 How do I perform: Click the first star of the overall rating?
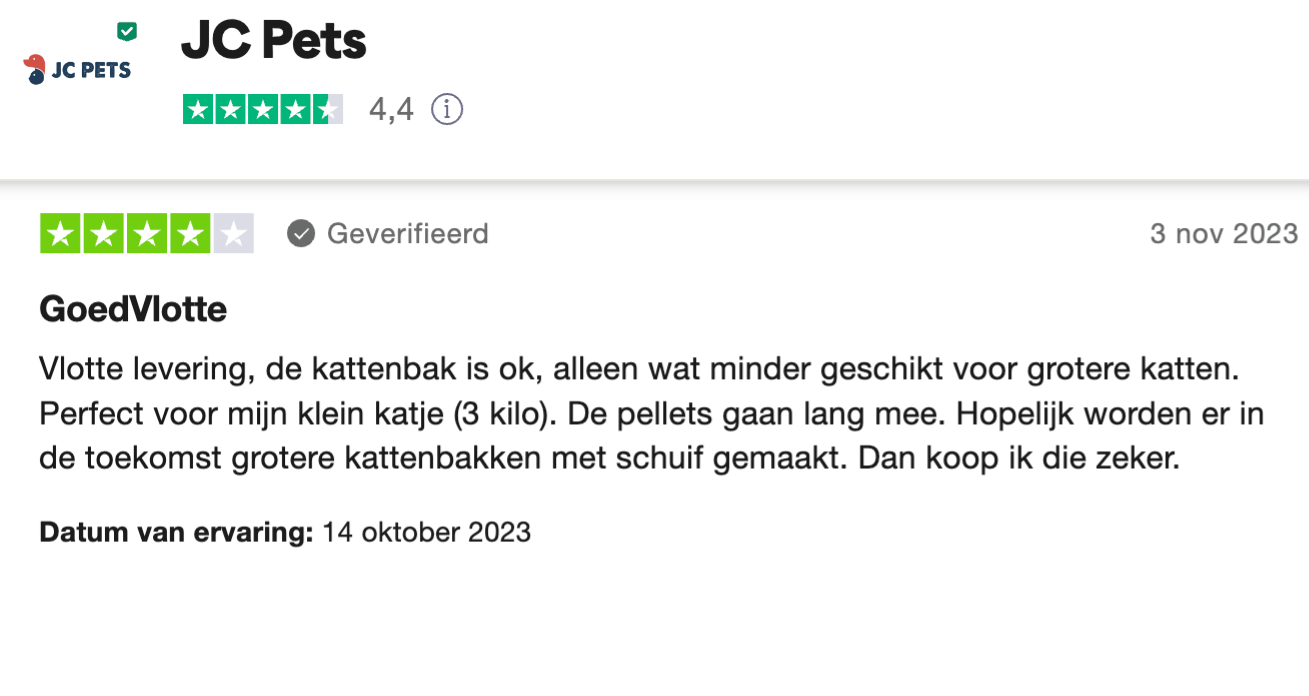pyautogui.click(x=198, y=109)
